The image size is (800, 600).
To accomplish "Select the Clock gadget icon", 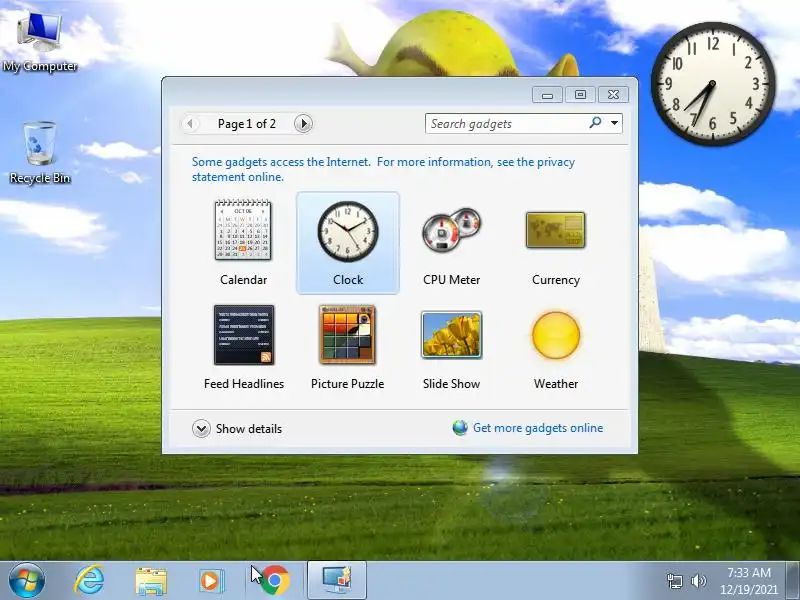I will pyautogui.click(x=348, y=231).
